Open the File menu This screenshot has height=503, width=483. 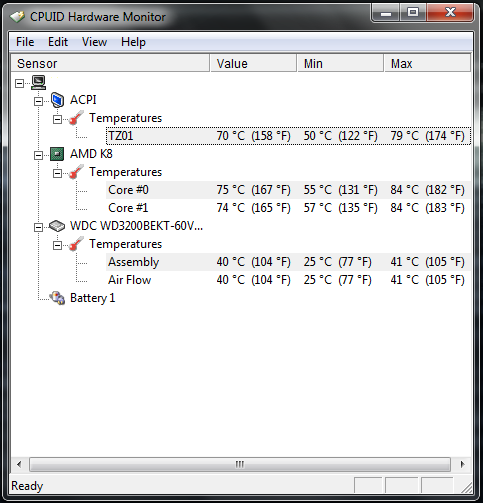point(25,42)
